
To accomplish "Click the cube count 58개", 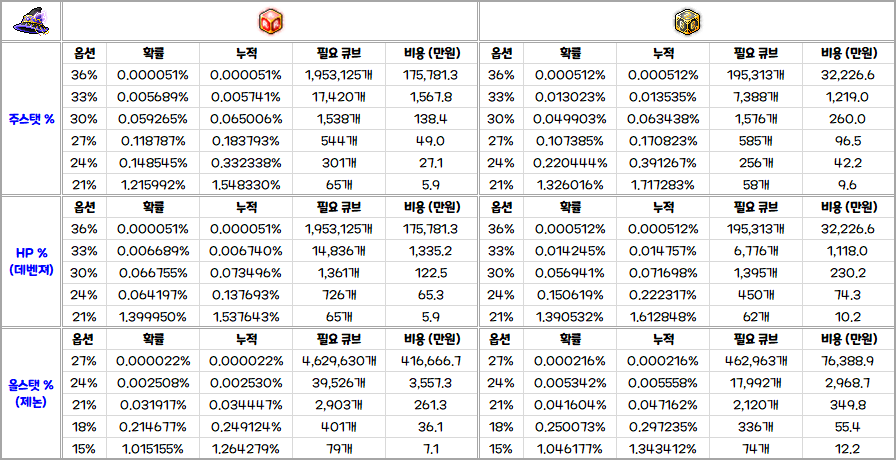I will click(756, 185).
